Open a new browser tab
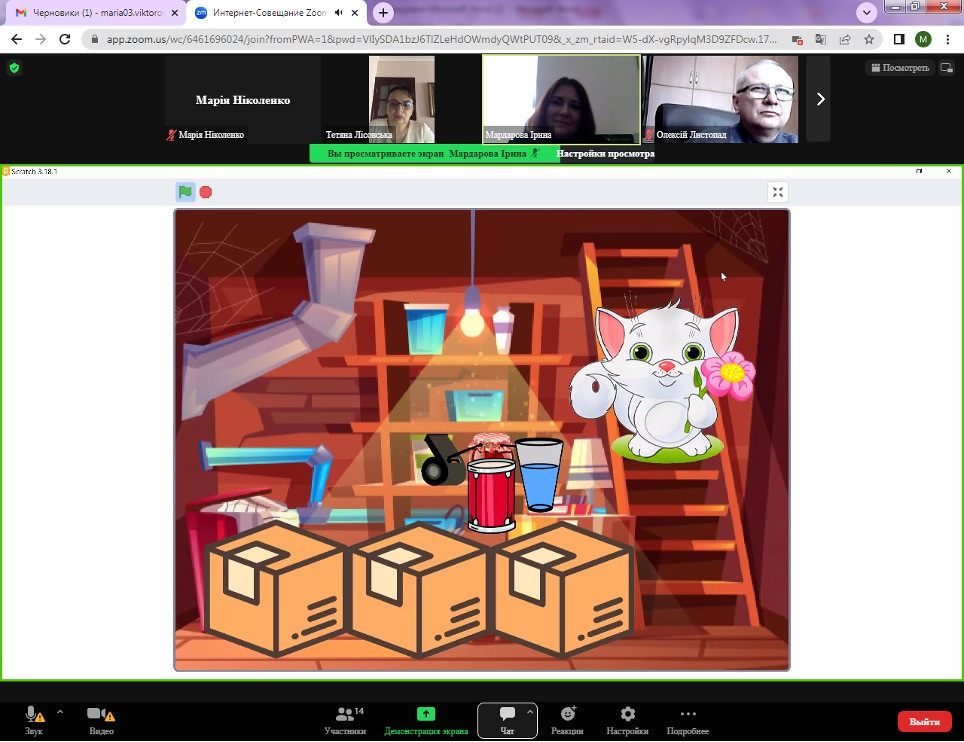Viewport: 964px width, 742px height. pyautogui.click(x=383, y=13)
